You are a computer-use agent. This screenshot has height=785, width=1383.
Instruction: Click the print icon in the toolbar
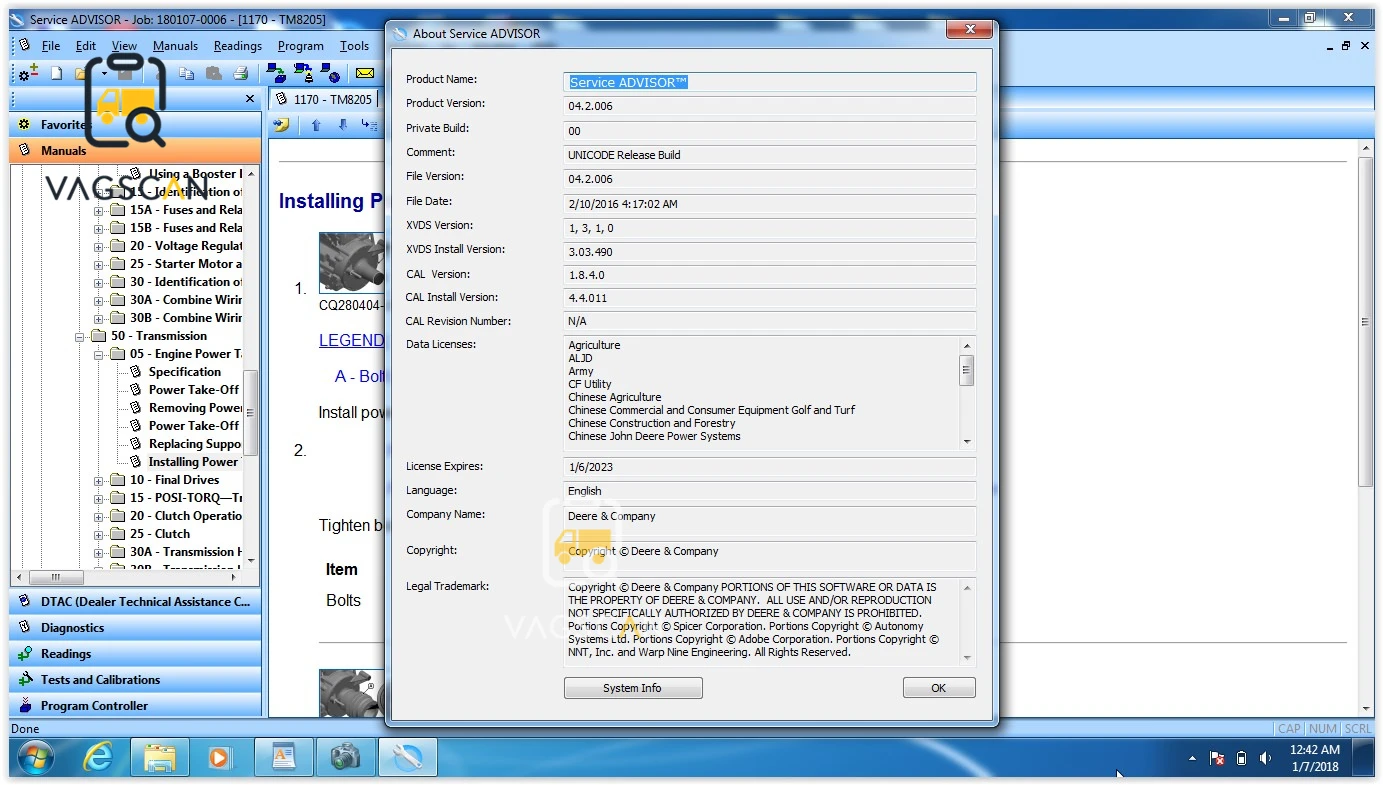point(240,73)
